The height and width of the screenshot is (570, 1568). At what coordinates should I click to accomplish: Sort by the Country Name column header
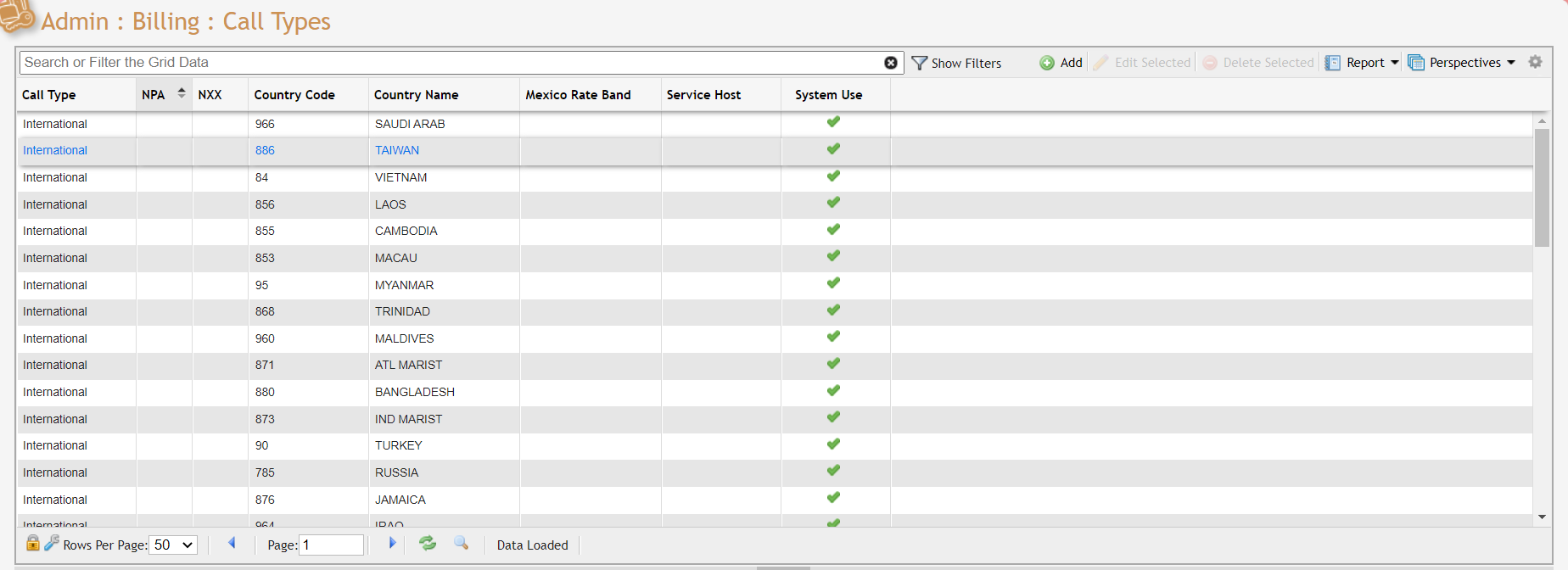(416, 95)
